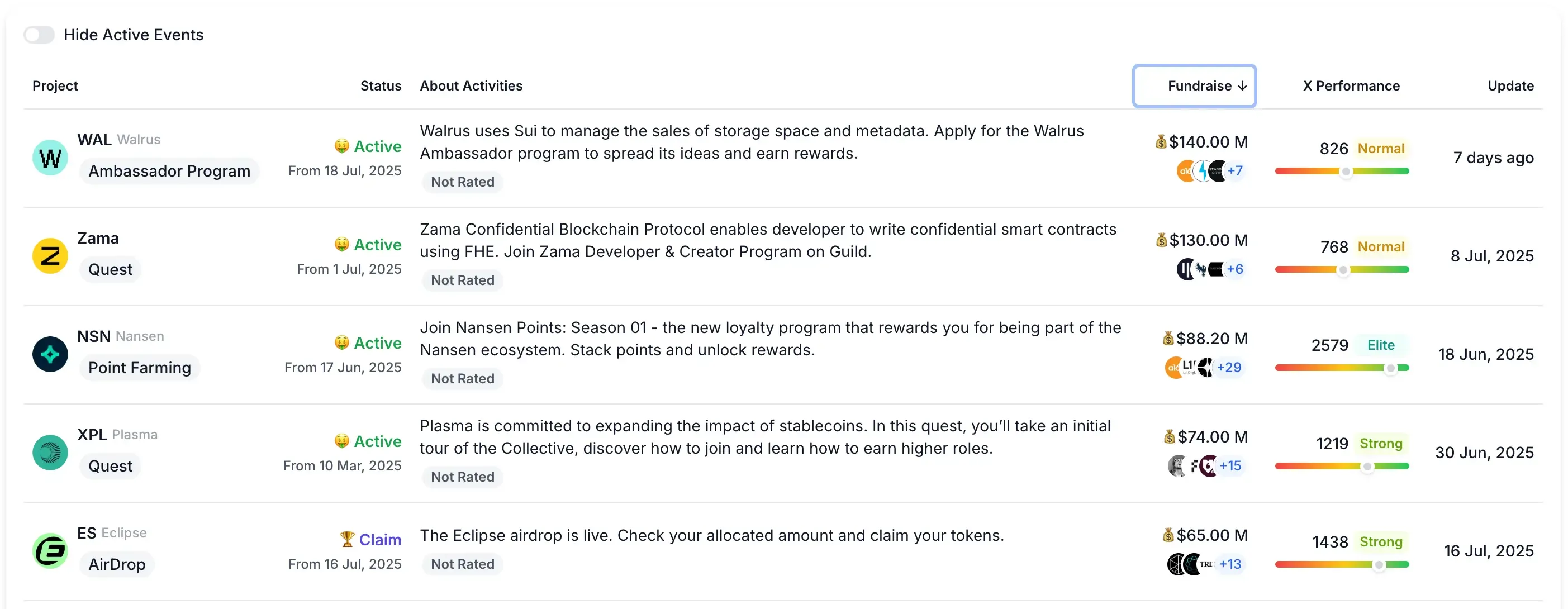This screenshot has height=609, width=1568.
Task: Expand the +7 investor list on Walrus row
Action: pyautogui.click(x=1236, y=171)
